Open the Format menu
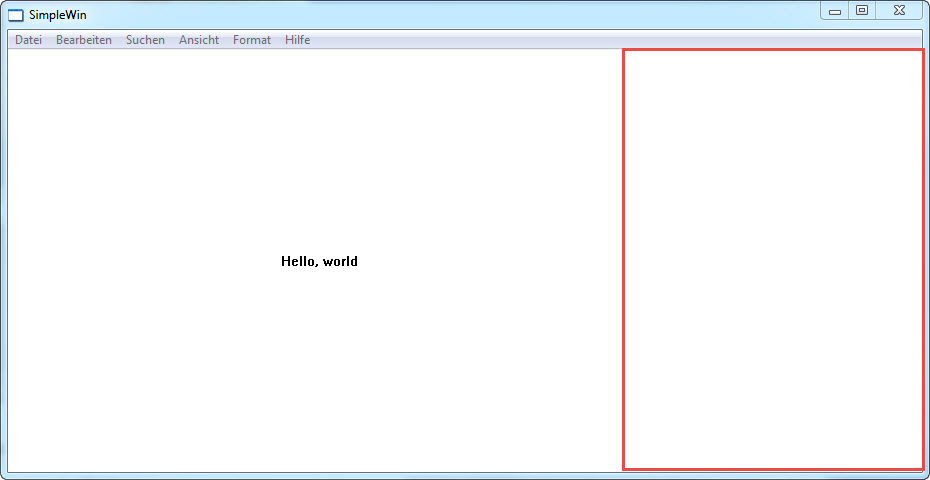Viewport: 930px width, 480px height. (x=251, y=40)
